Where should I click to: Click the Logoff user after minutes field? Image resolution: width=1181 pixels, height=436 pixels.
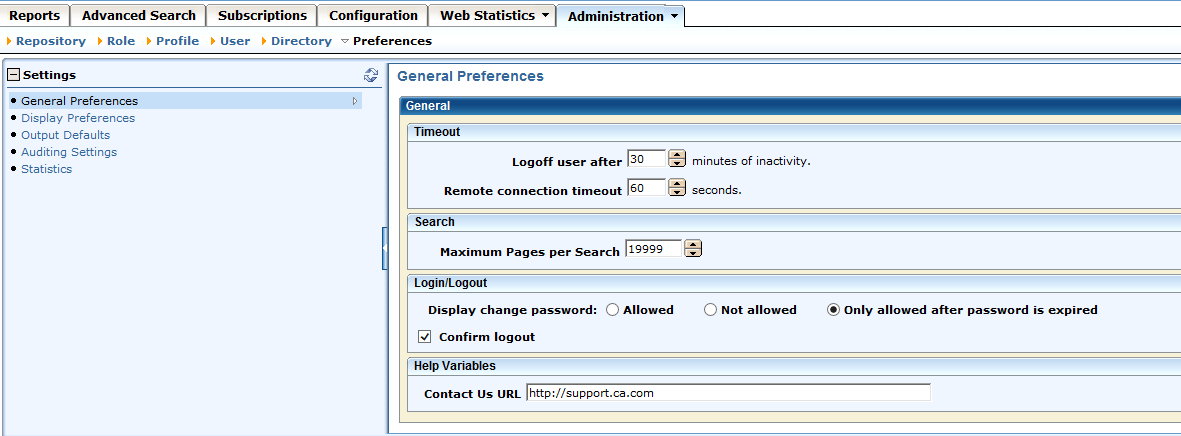[x=646, y=159]
